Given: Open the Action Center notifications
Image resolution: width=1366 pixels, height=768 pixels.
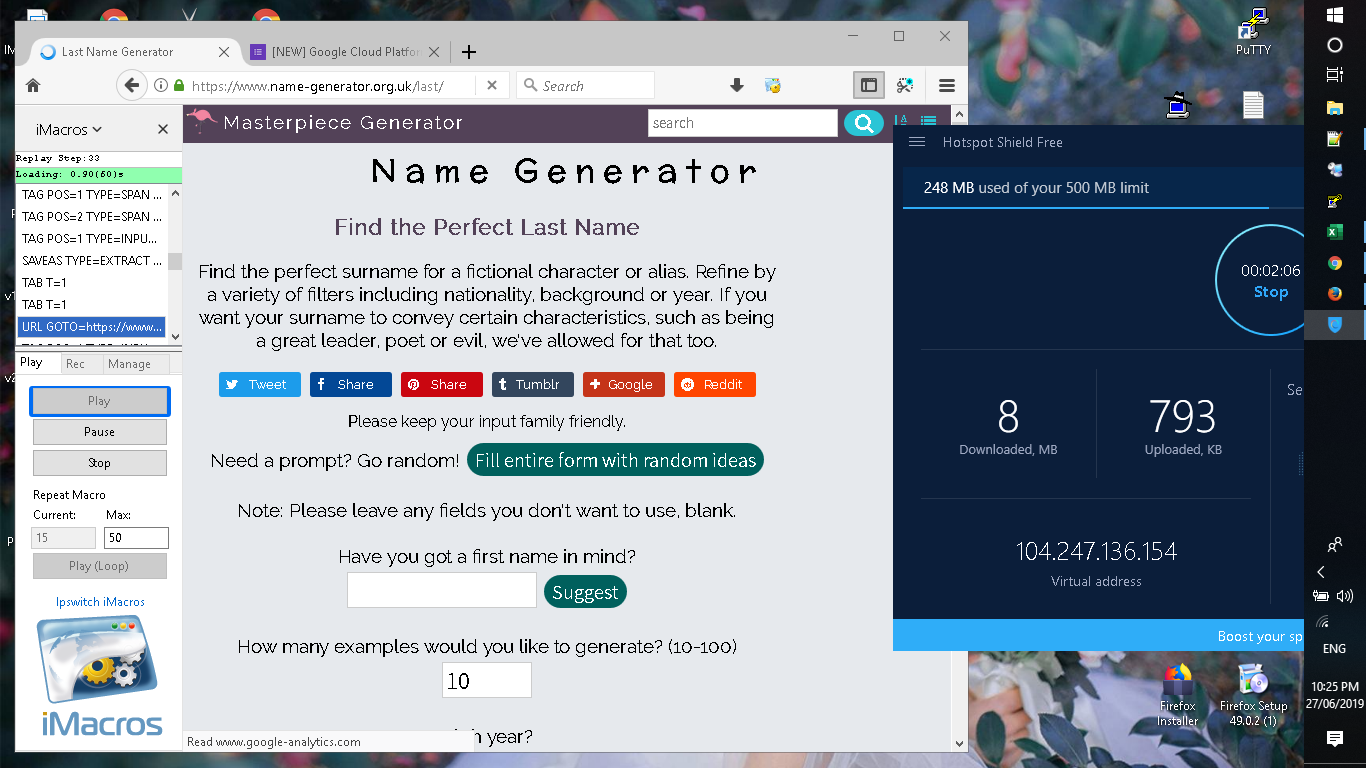Looking at the screenshot, I should click(x=1334, y=738).
